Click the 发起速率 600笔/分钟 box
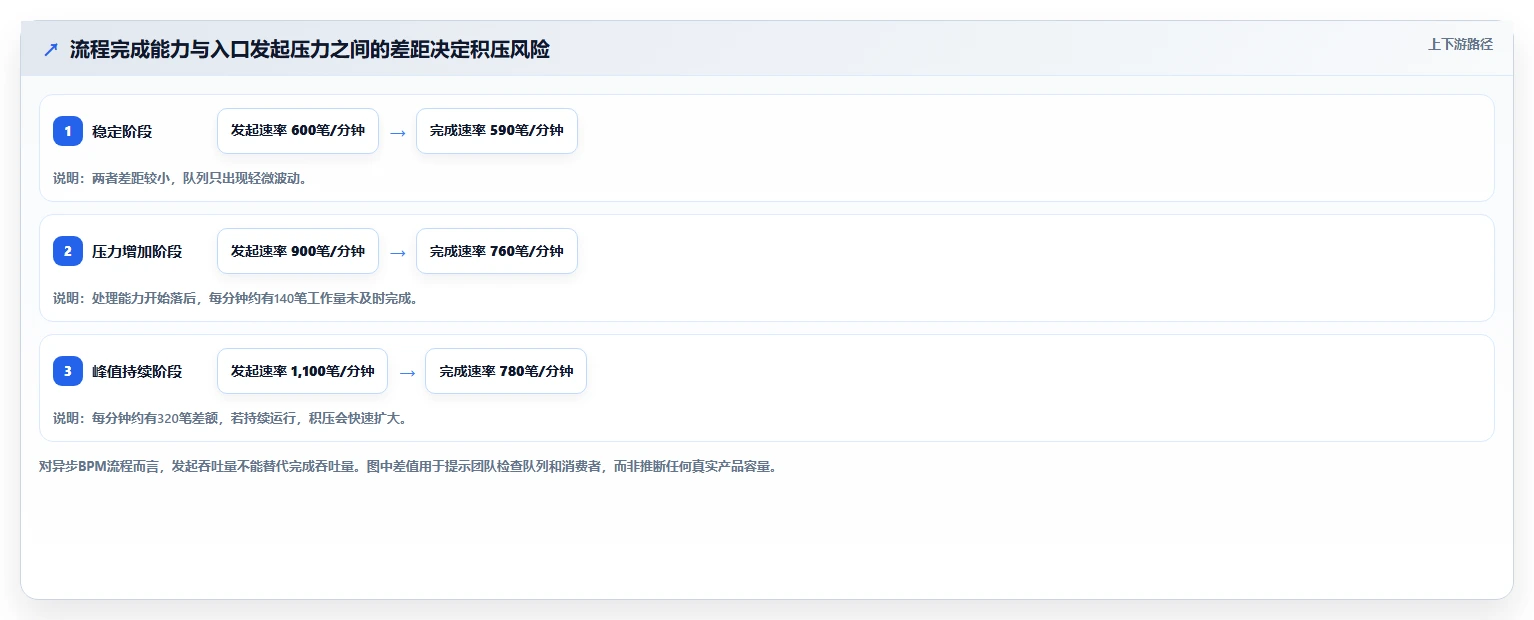This screenshot has width=1534, height=620. [x=298, y=131]
